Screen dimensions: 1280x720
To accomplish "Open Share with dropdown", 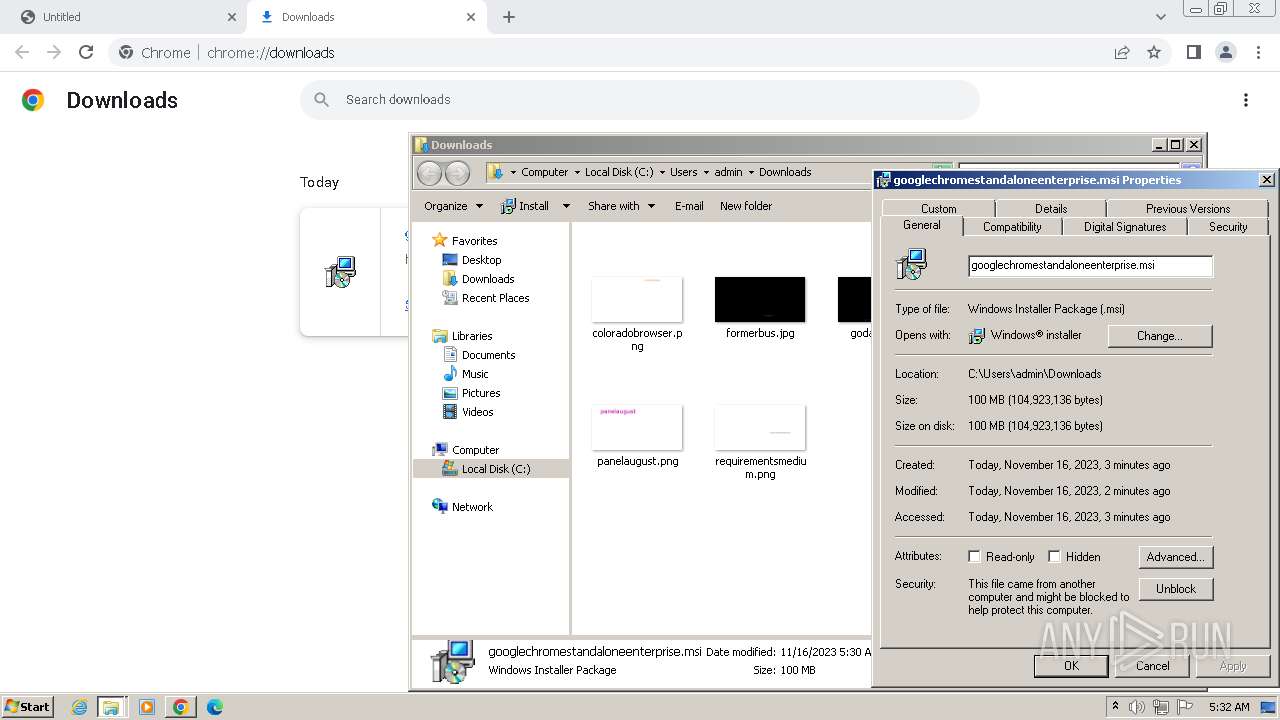I will coord(621,206).
